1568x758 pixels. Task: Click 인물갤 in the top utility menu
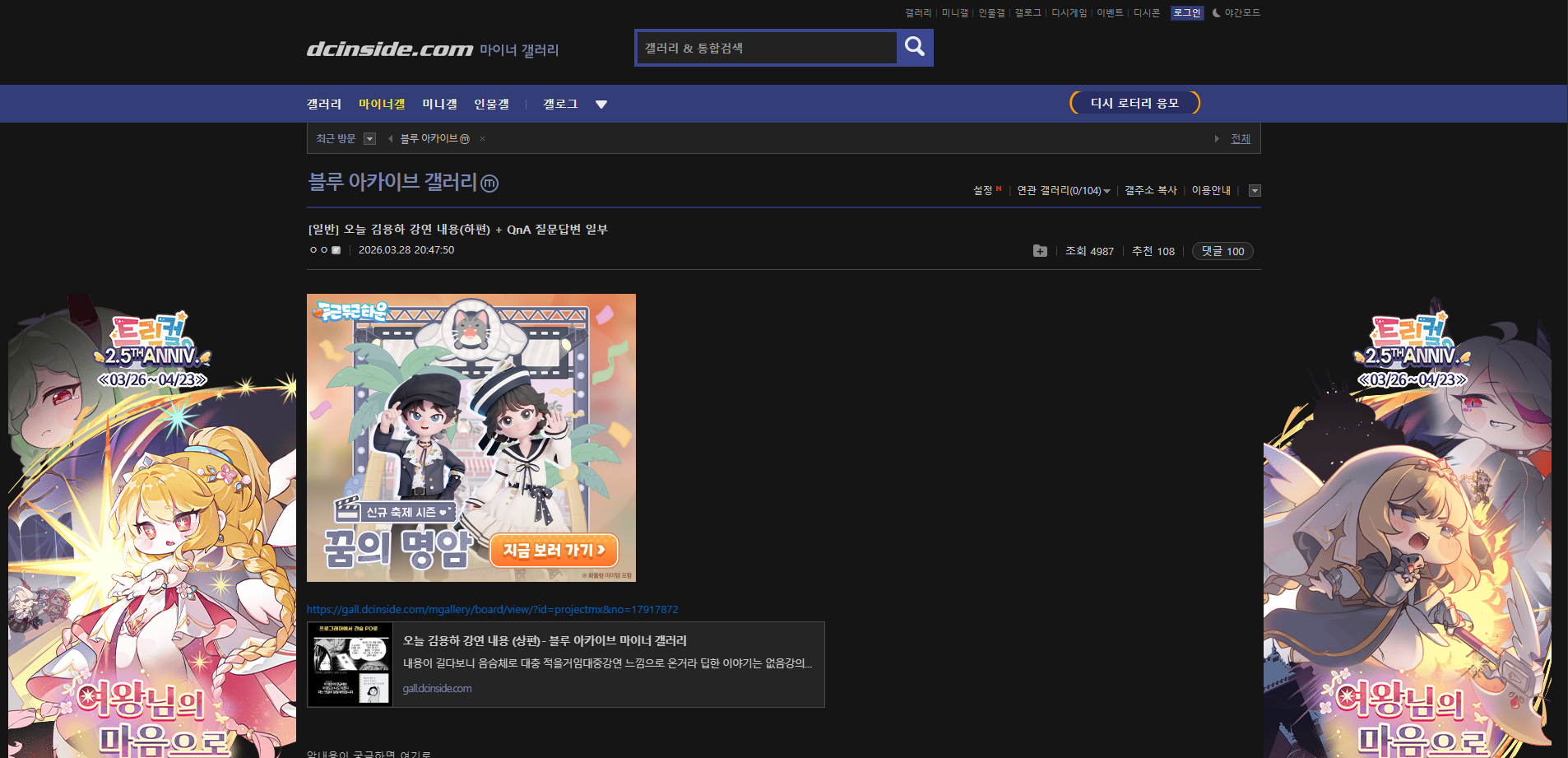[x=991, y=13]
